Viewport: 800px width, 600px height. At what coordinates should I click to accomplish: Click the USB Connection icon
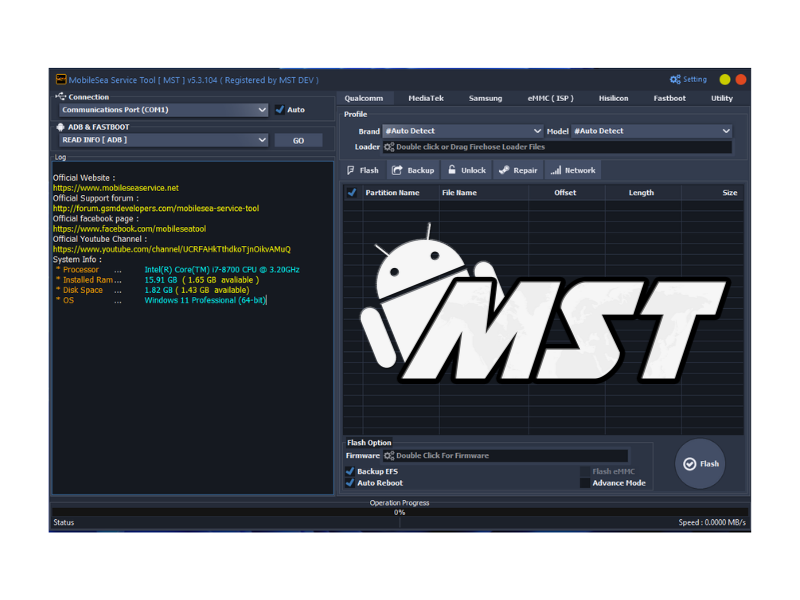pyautogui.click(x=61, y=96)
